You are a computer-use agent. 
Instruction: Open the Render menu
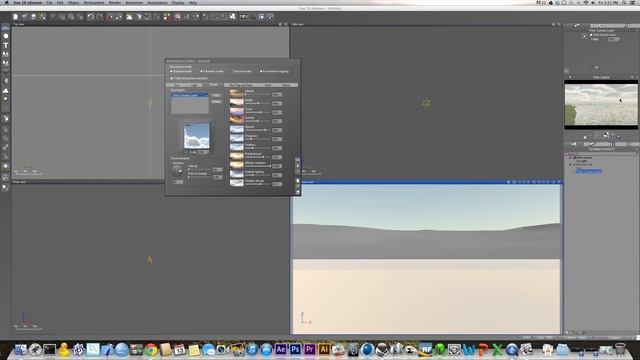(115, 2)
